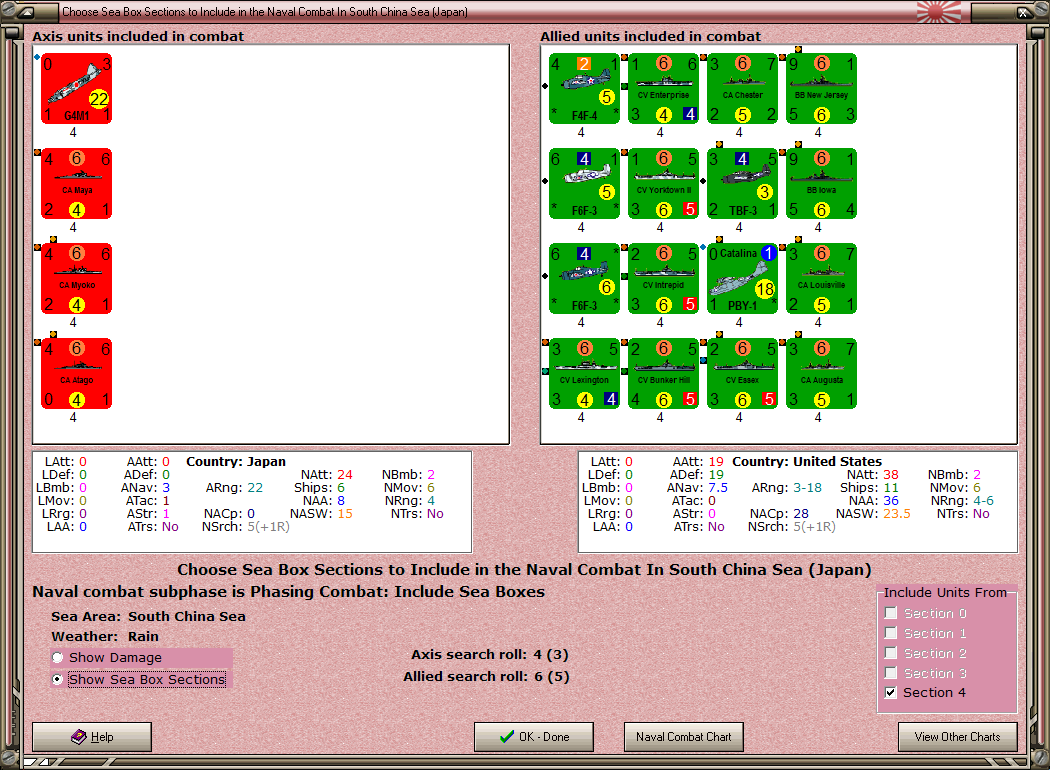
Task: Click the Japanese rising sun flag icon
Action: click(938, 11)
